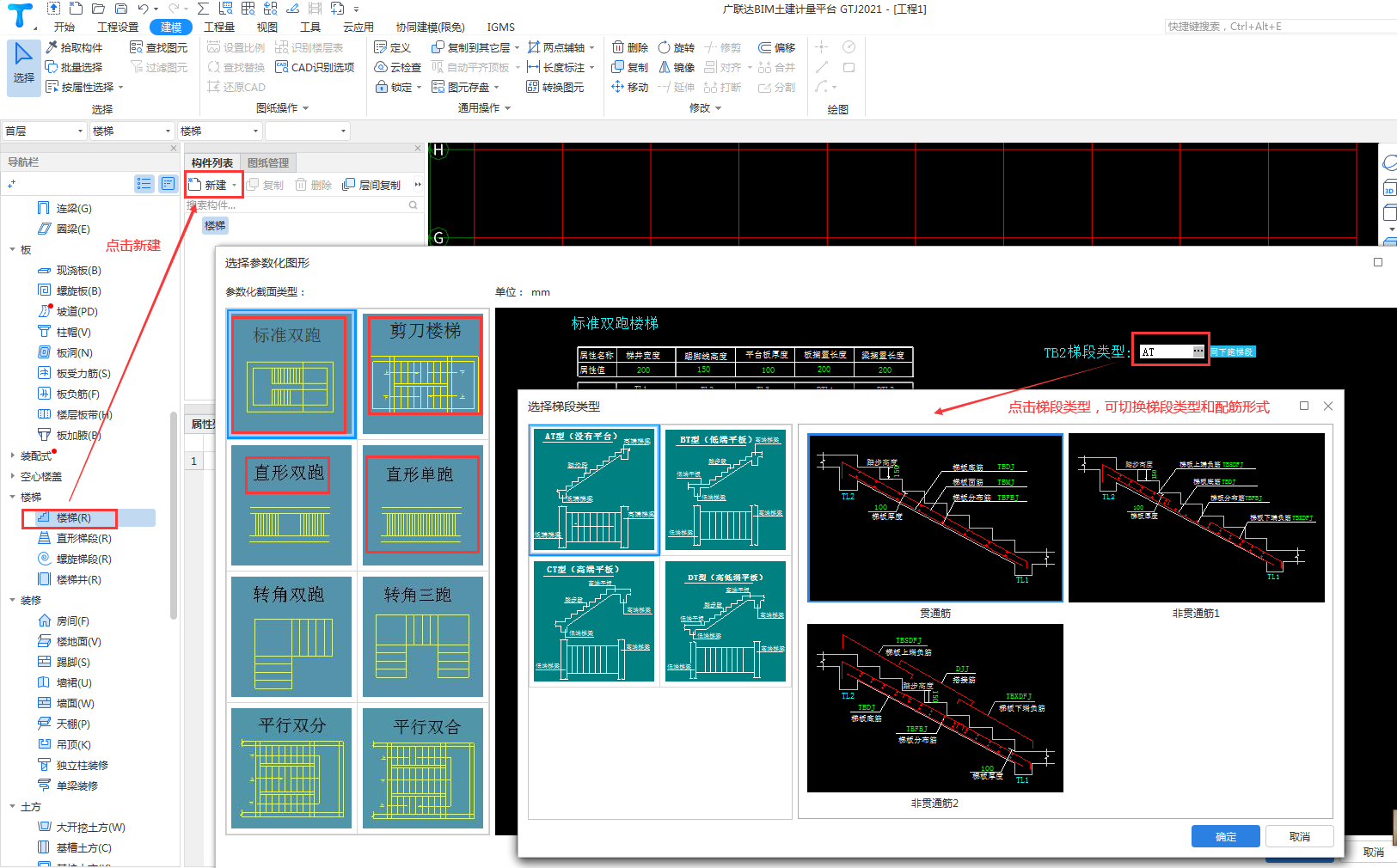Run 云检查

coord(398,67)
